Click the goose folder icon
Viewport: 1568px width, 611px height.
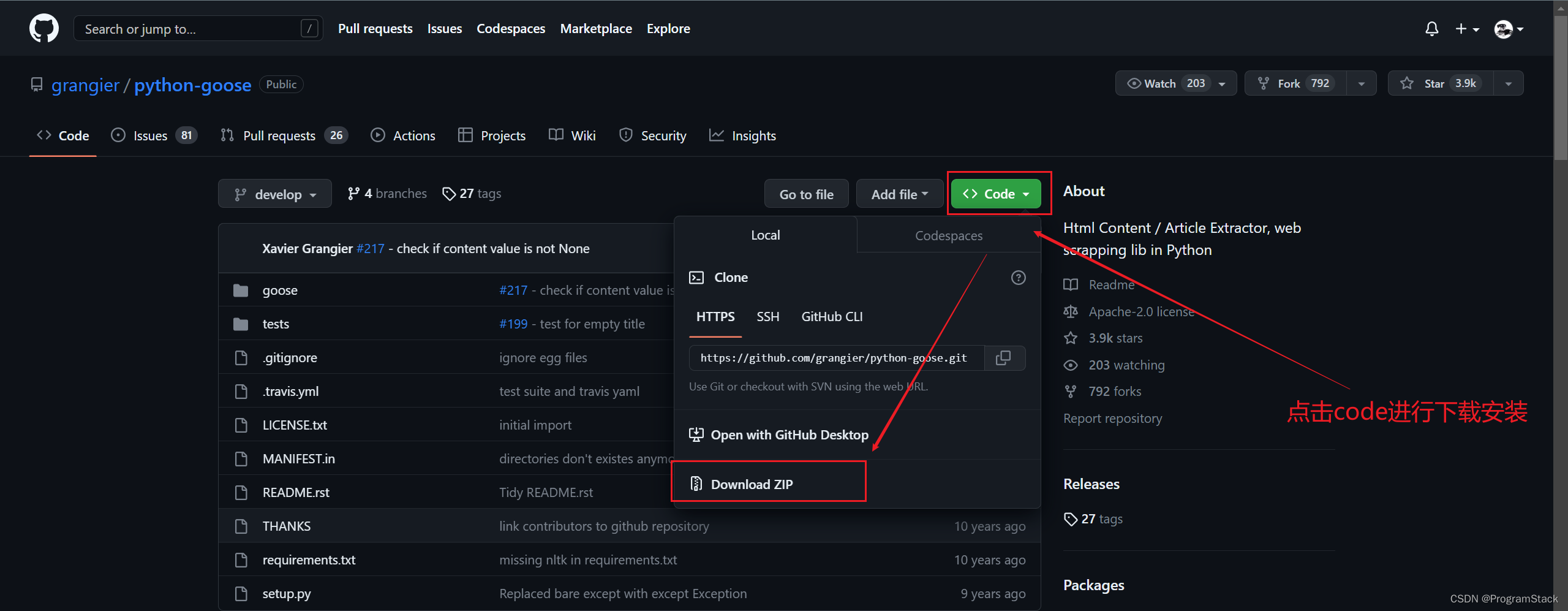pyautogui.click(x=241, y=290)
